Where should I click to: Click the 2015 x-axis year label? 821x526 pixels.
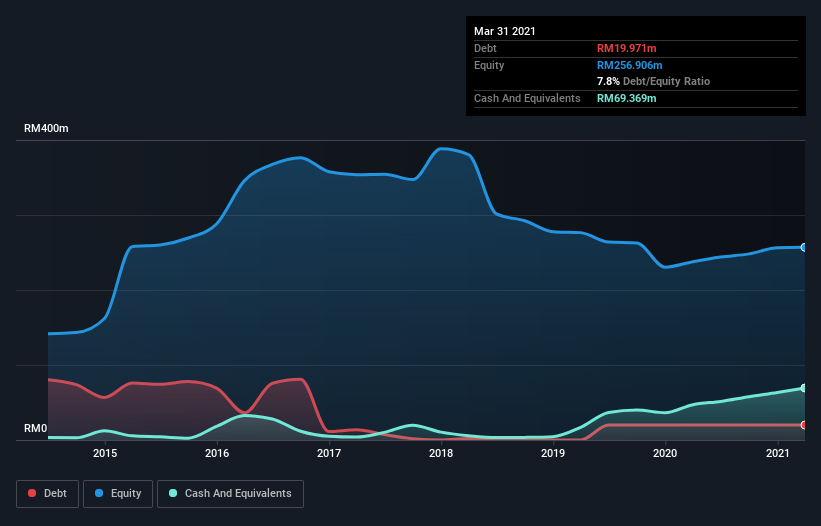(x=105, y=453)
